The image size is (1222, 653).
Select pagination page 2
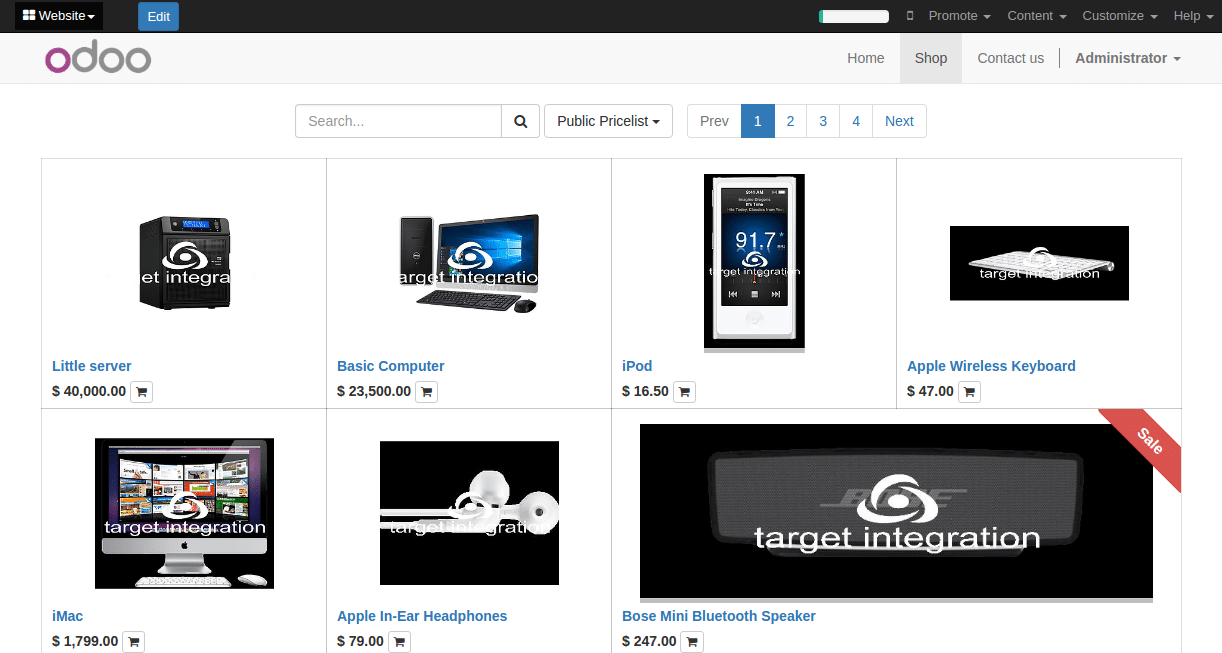coord(790,121)
